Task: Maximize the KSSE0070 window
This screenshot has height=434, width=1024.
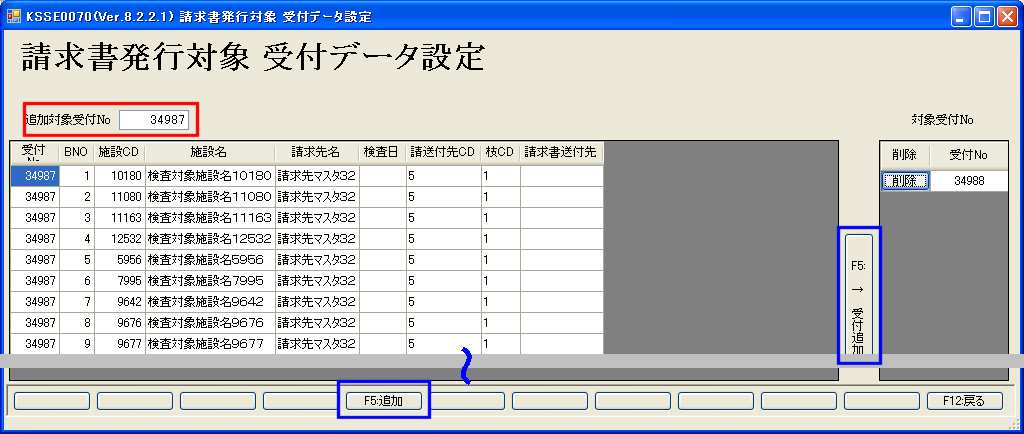Action: coord(983,16)
